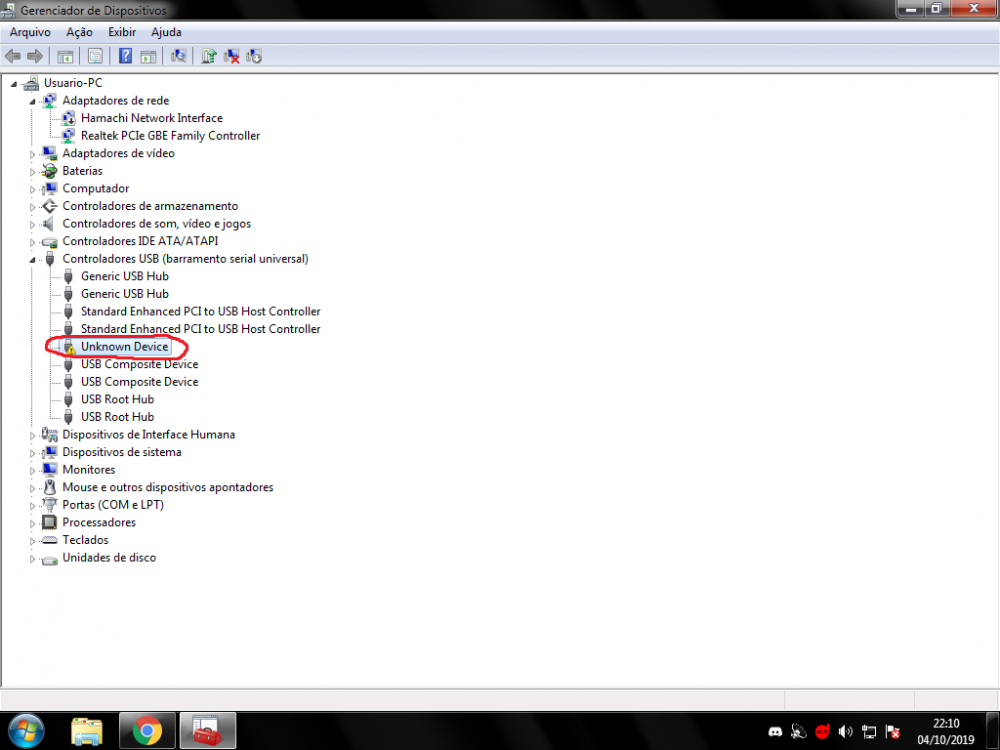This screenshot has height=750, width=1000.
Task: Expand Controladores de som, vídeo e jogos
Action: coord(33,224)
